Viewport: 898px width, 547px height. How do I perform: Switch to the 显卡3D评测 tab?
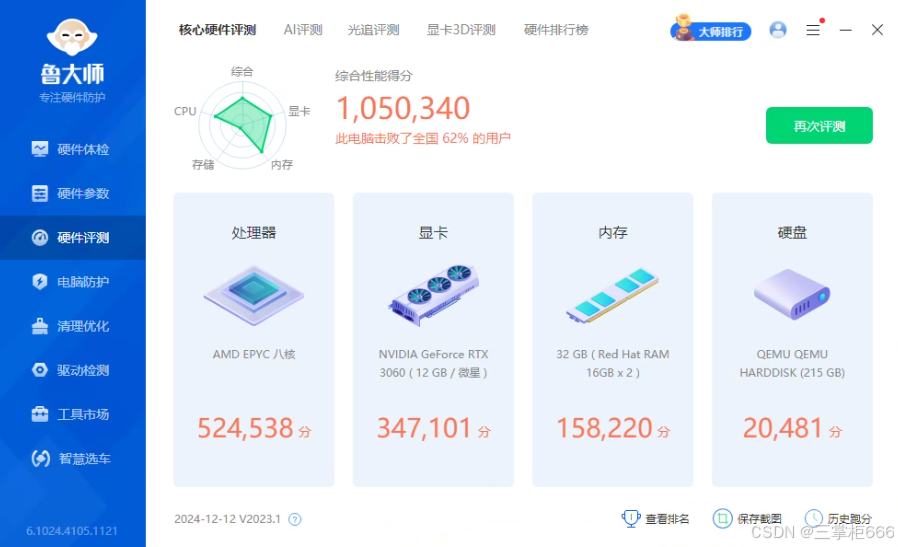tap(461, 30)
